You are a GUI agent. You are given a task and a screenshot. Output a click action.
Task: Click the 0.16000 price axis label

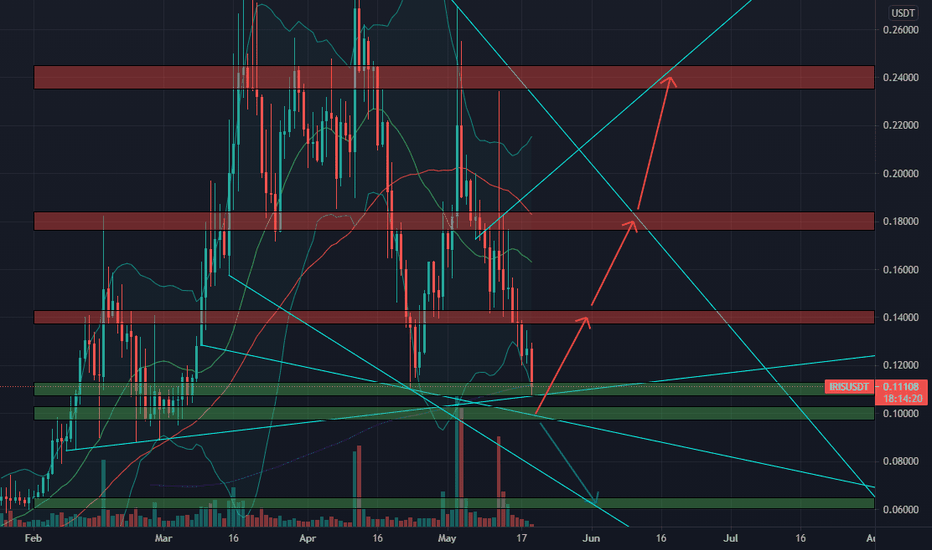point(900,270)
